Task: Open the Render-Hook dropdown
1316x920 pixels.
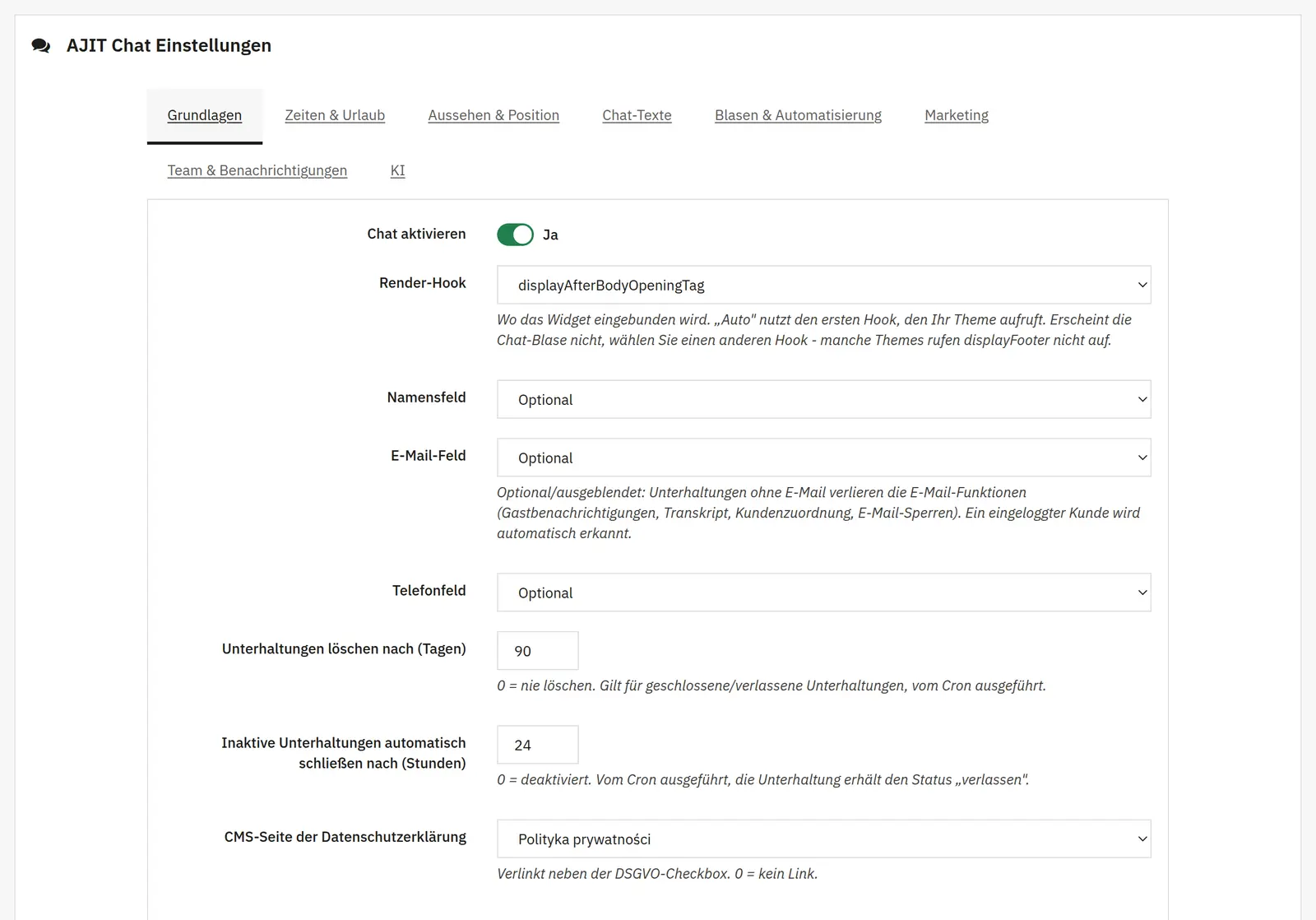Action: click(x=823, y=285)
